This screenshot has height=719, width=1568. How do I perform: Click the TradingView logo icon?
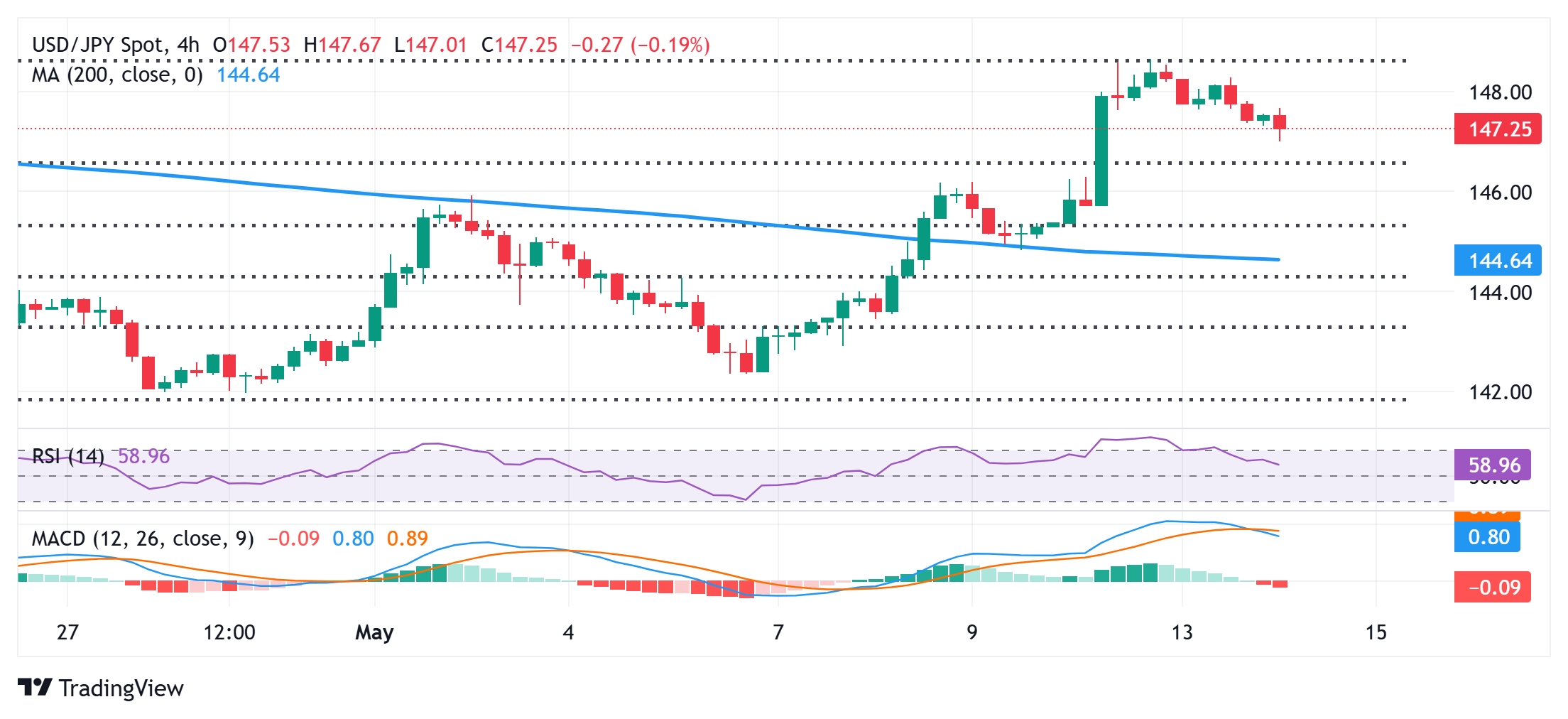click(x=34, y=687)
